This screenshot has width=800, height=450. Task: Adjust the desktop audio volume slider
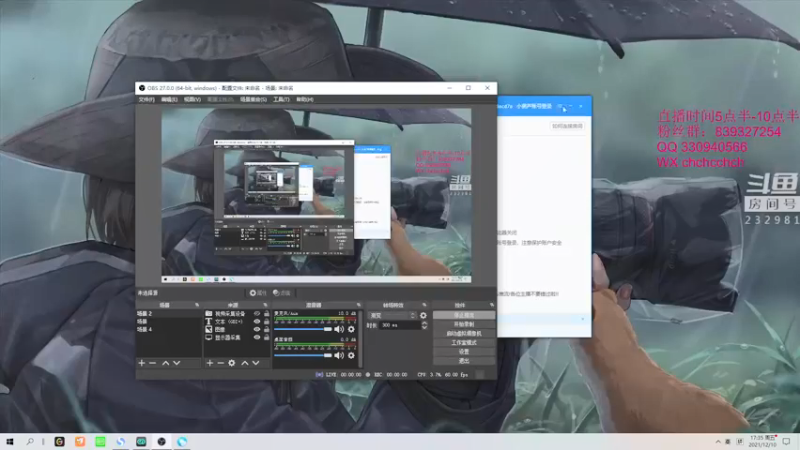303,355
